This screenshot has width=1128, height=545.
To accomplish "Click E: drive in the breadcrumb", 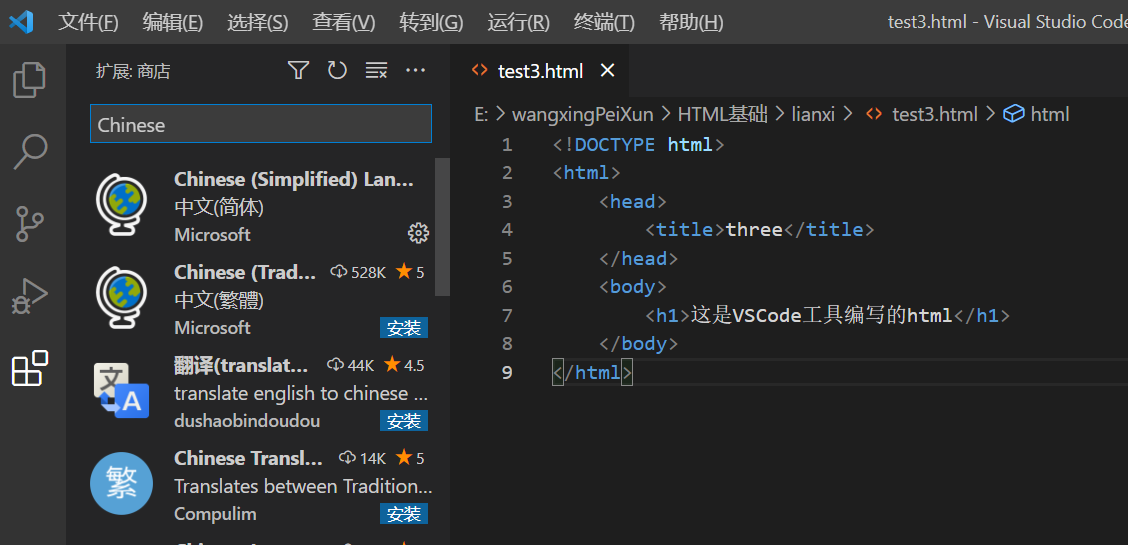I will (481, 114).
